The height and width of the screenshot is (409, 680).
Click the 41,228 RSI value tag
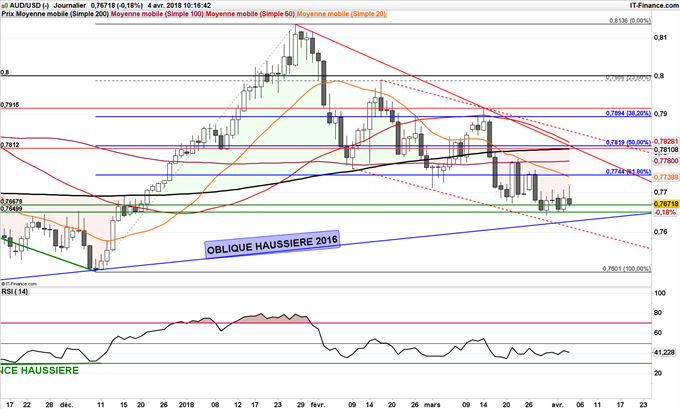click(664, 353)
